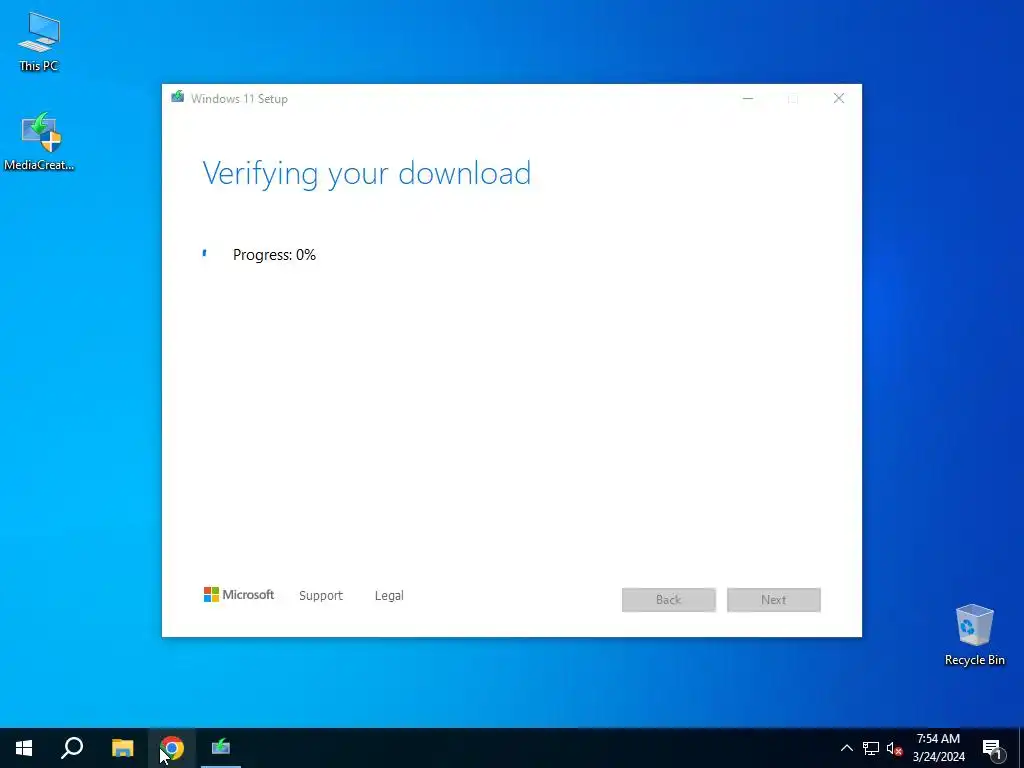Open the Legal link
This screenshot has width=1024, height=768.
[389, 596]
